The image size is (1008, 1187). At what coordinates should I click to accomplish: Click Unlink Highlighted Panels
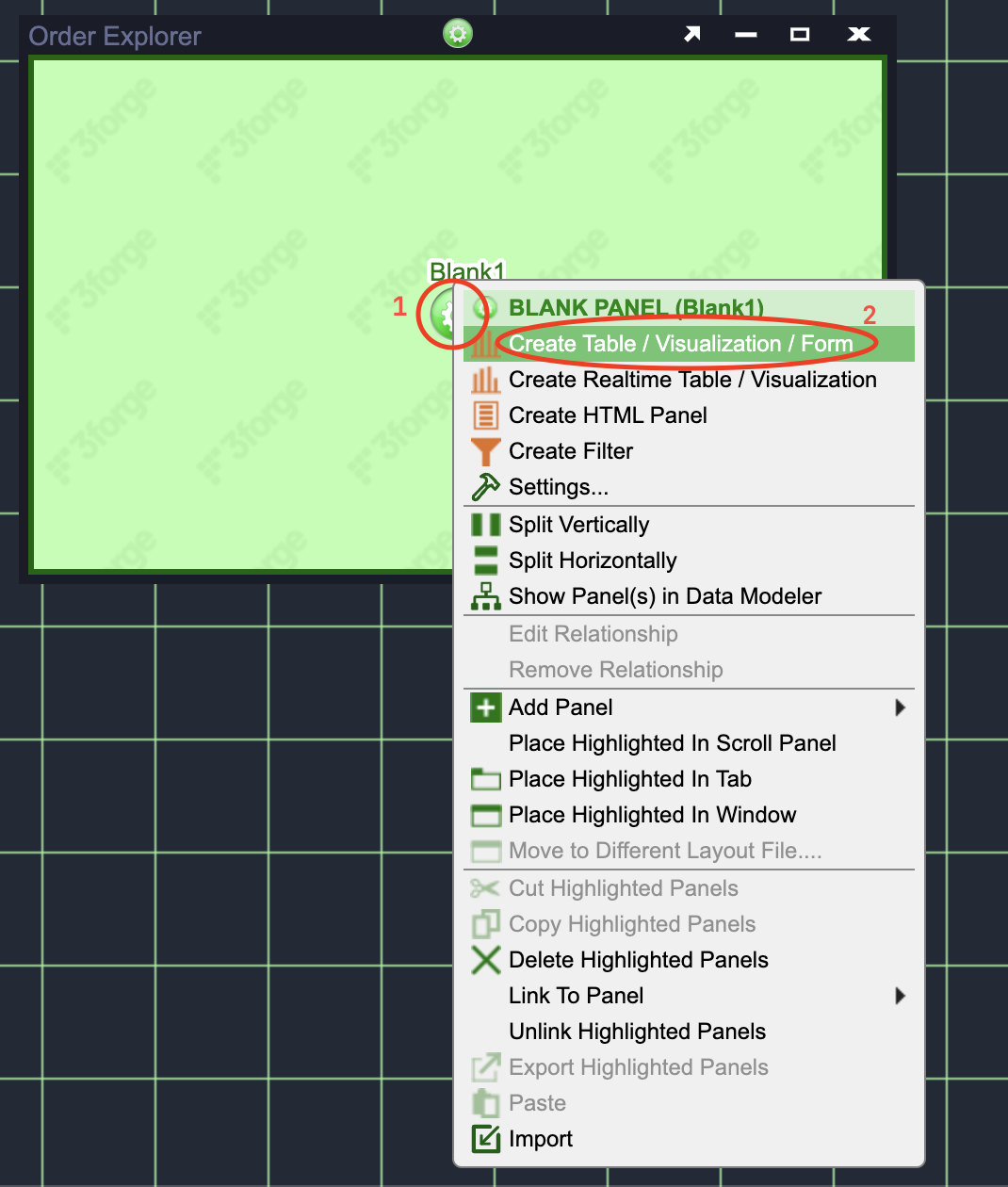coord(637,1032)
